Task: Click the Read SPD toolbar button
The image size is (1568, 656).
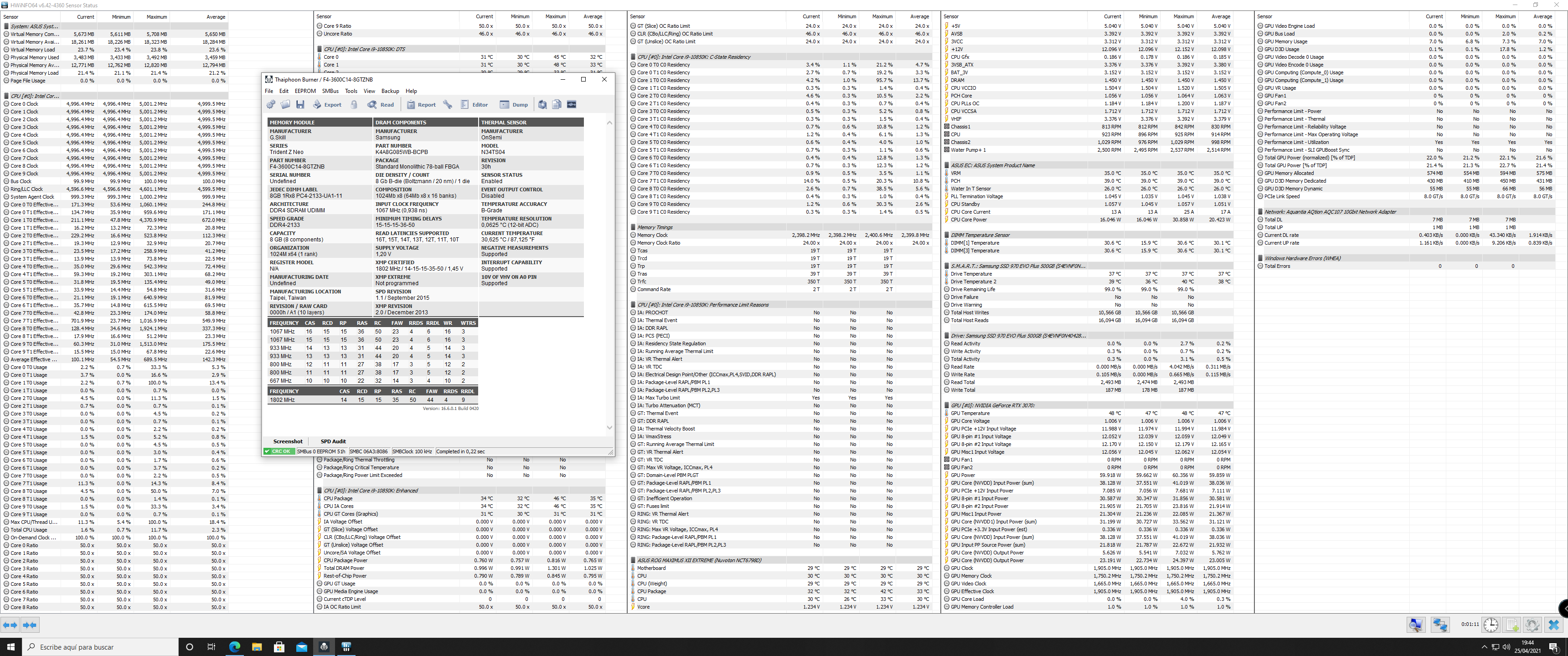Action: [x=381, y=105]
